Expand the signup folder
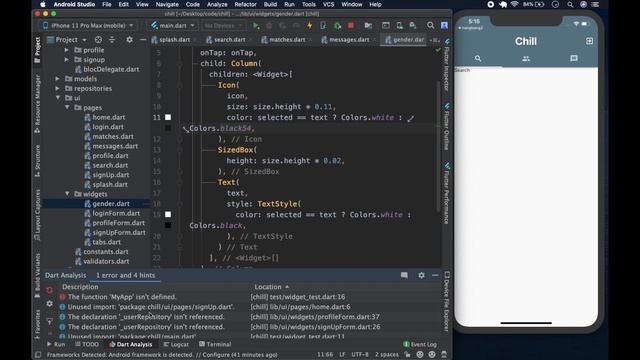This screenshot has width=640, height=360. pyautogui.click(x=67, y=60)
